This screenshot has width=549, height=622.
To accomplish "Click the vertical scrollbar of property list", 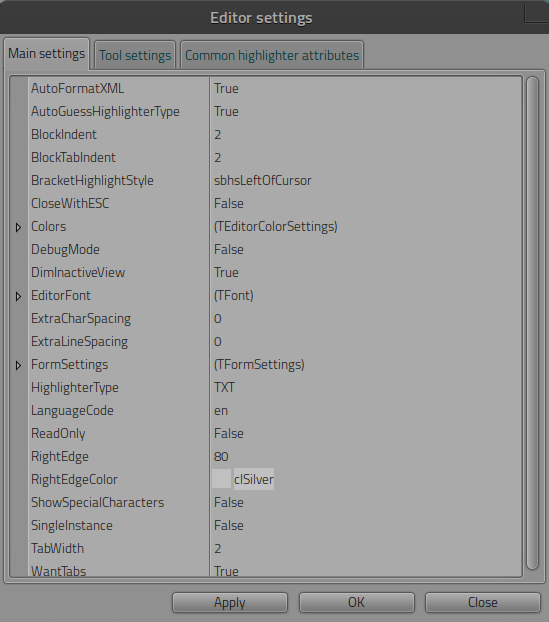I will click(x=532, y=323).
